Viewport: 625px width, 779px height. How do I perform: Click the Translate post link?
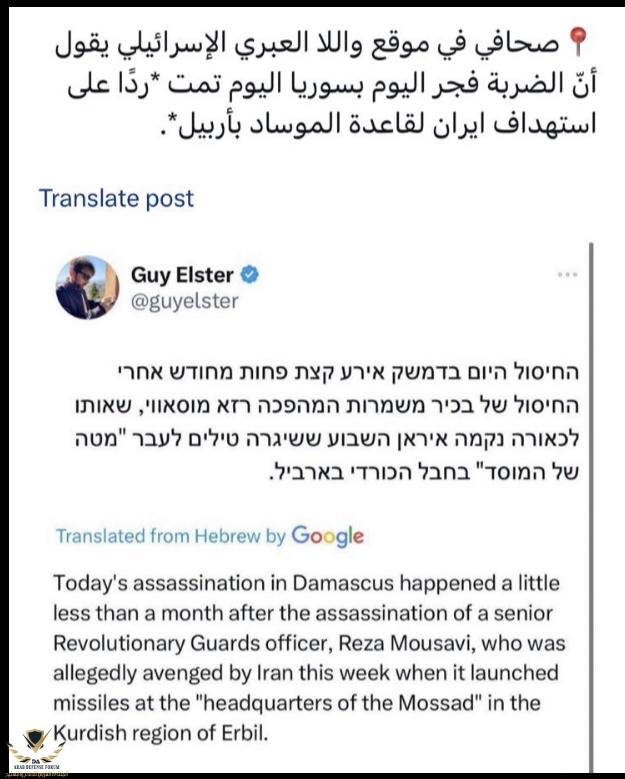[116, 198]
